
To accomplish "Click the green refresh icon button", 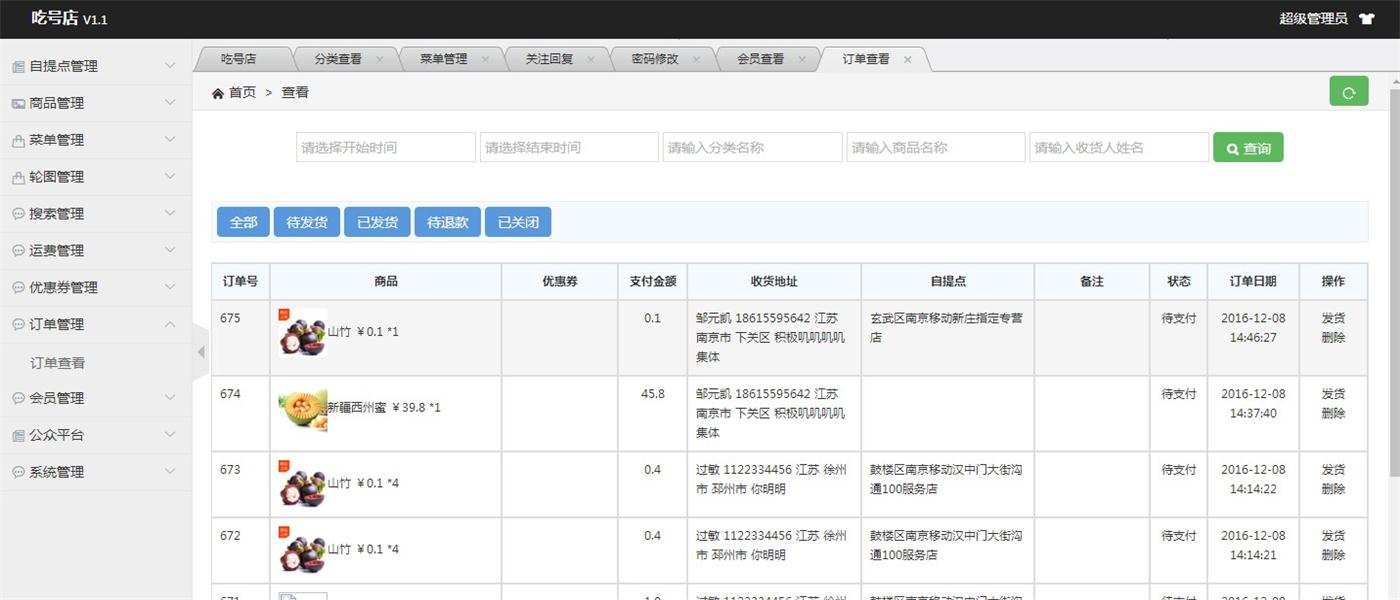I will (x=1348, y=92).
